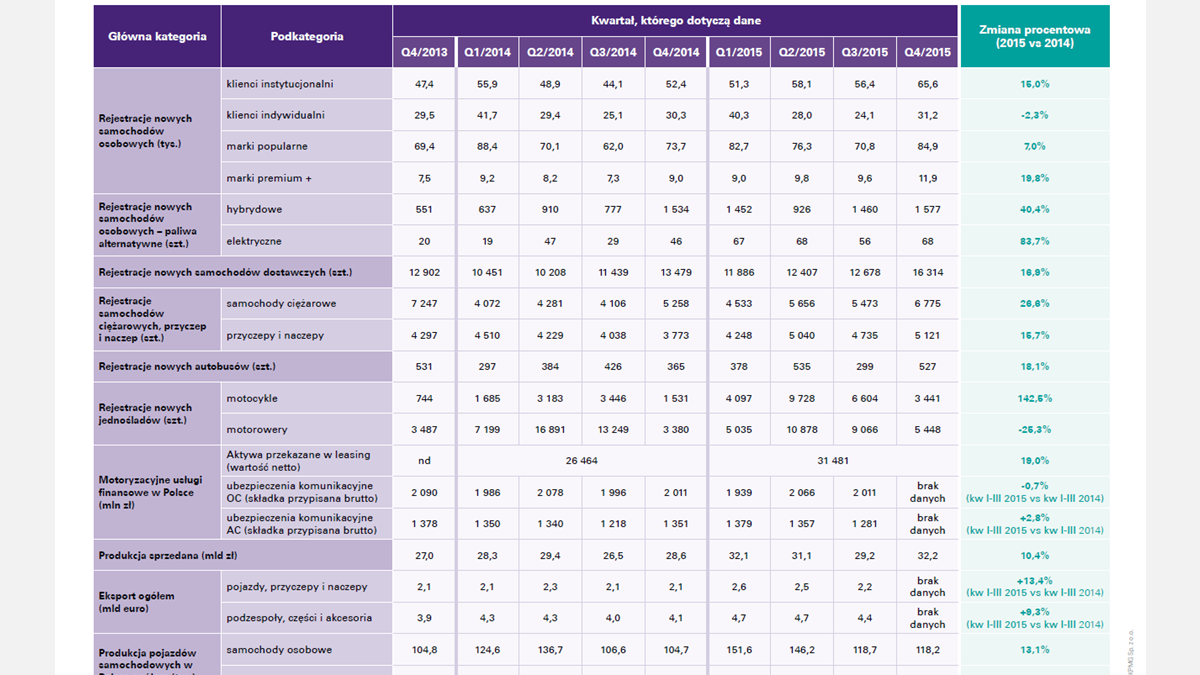Image resolution: width=1200 pixels, height=675 pixels.
Task: Click the marki premium + subcategory label
Action: click(268, 178)
